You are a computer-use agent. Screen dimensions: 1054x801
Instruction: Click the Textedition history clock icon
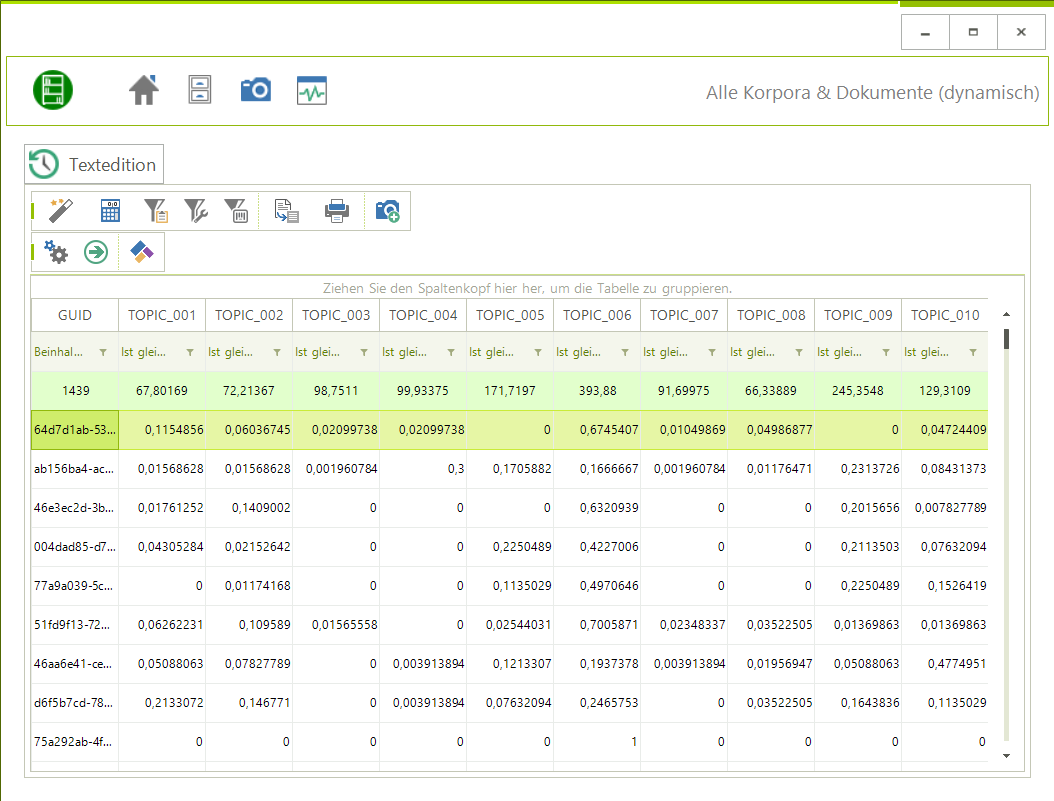click(44, 164)
